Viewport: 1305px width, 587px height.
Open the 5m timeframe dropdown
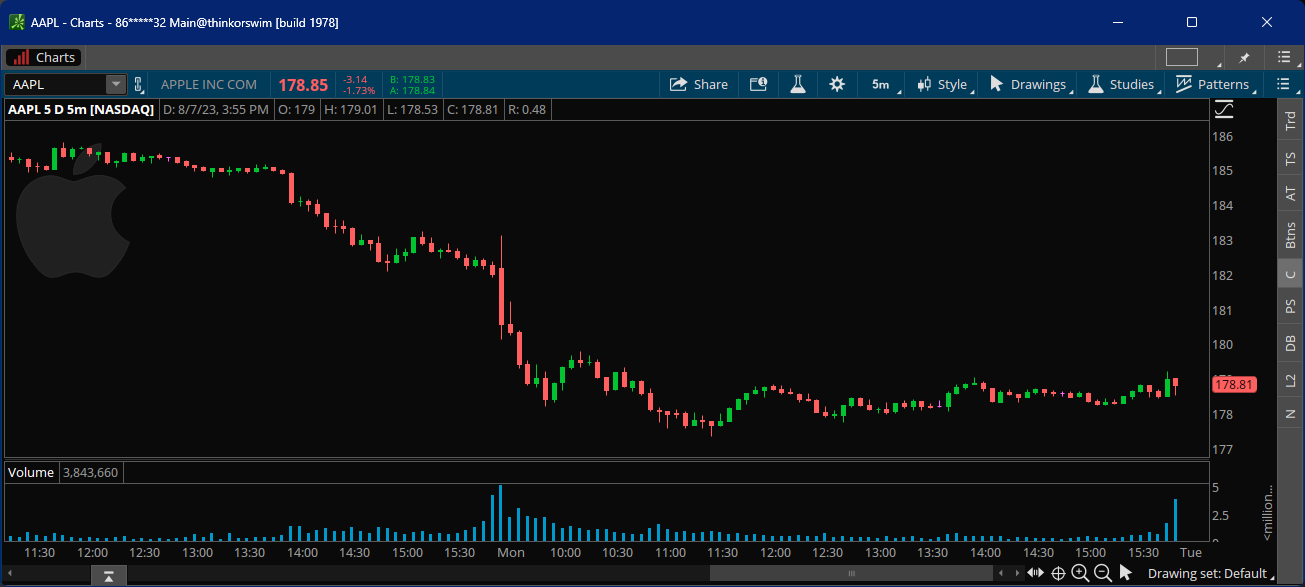(x=881, y=85)
